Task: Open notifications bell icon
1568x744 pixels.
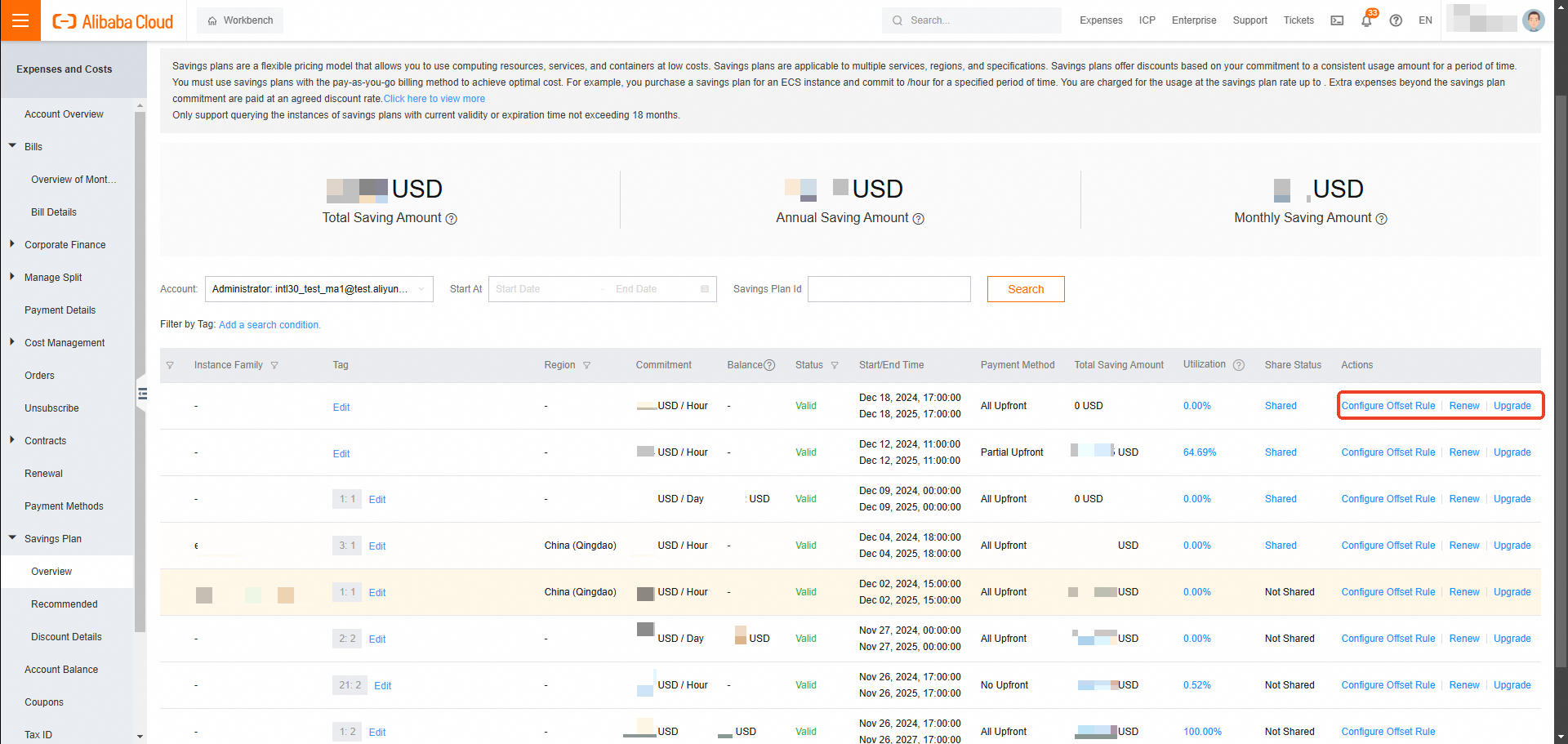Action: coord(1367,20)
